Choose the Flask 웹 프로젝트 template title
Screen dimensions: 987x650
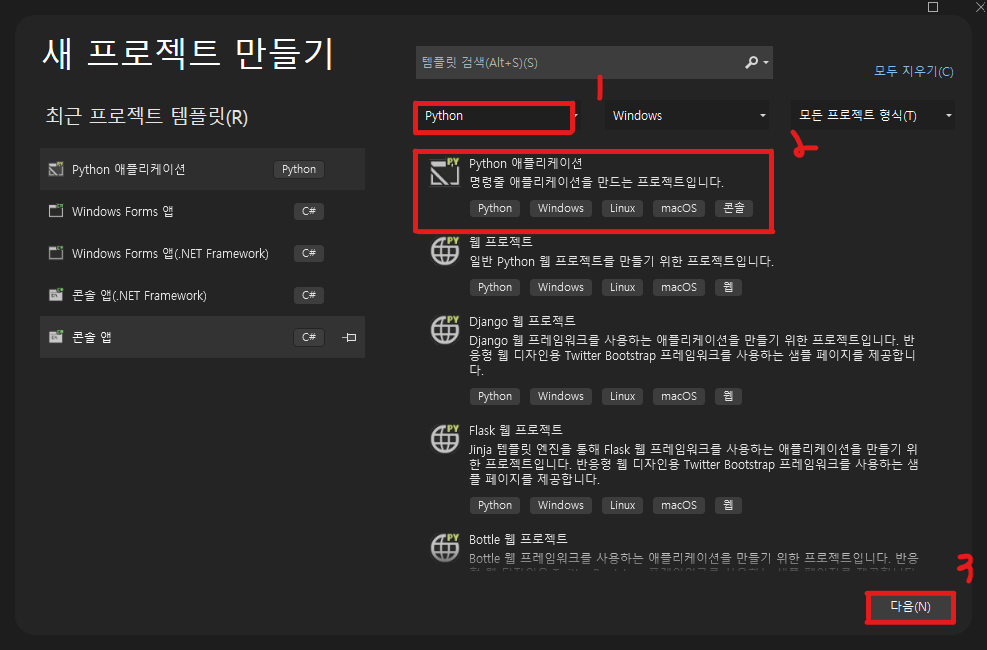[516, 430]
